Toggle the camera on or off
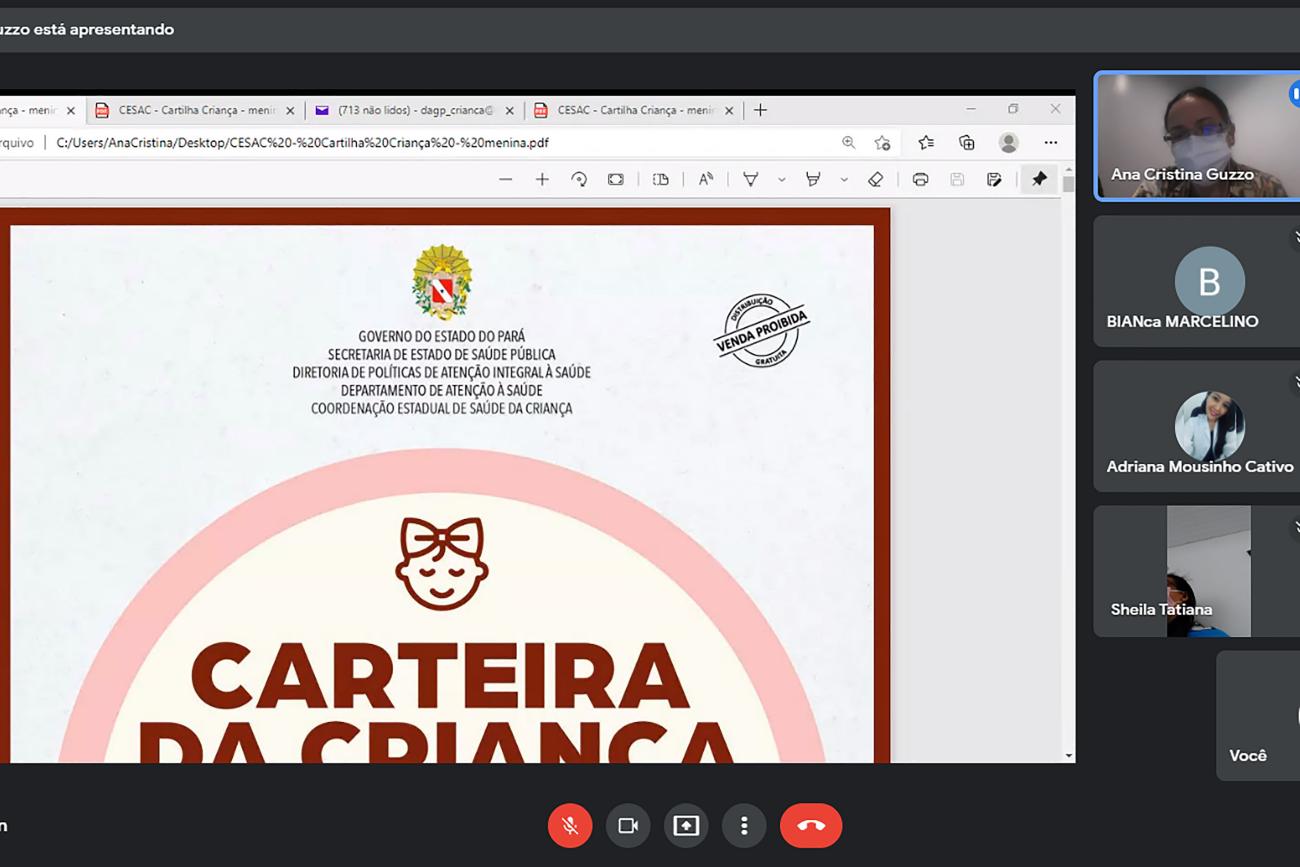Viewport: 1300px width, 867px height. [x=628, y=826]
